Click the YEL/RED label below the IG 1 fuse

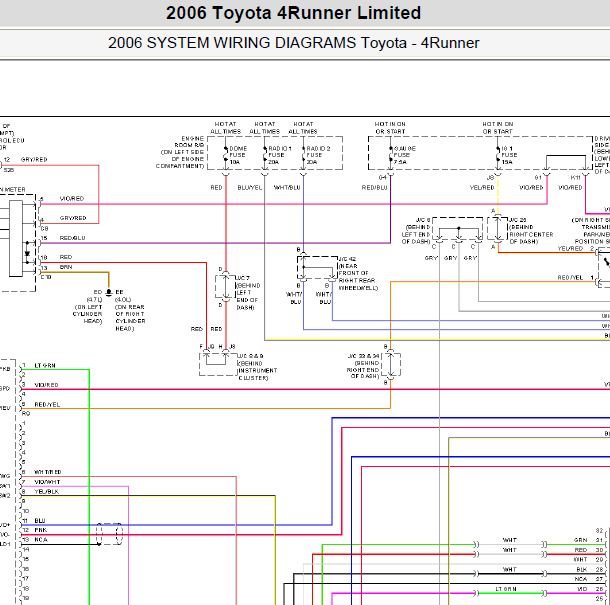(482, 188)
